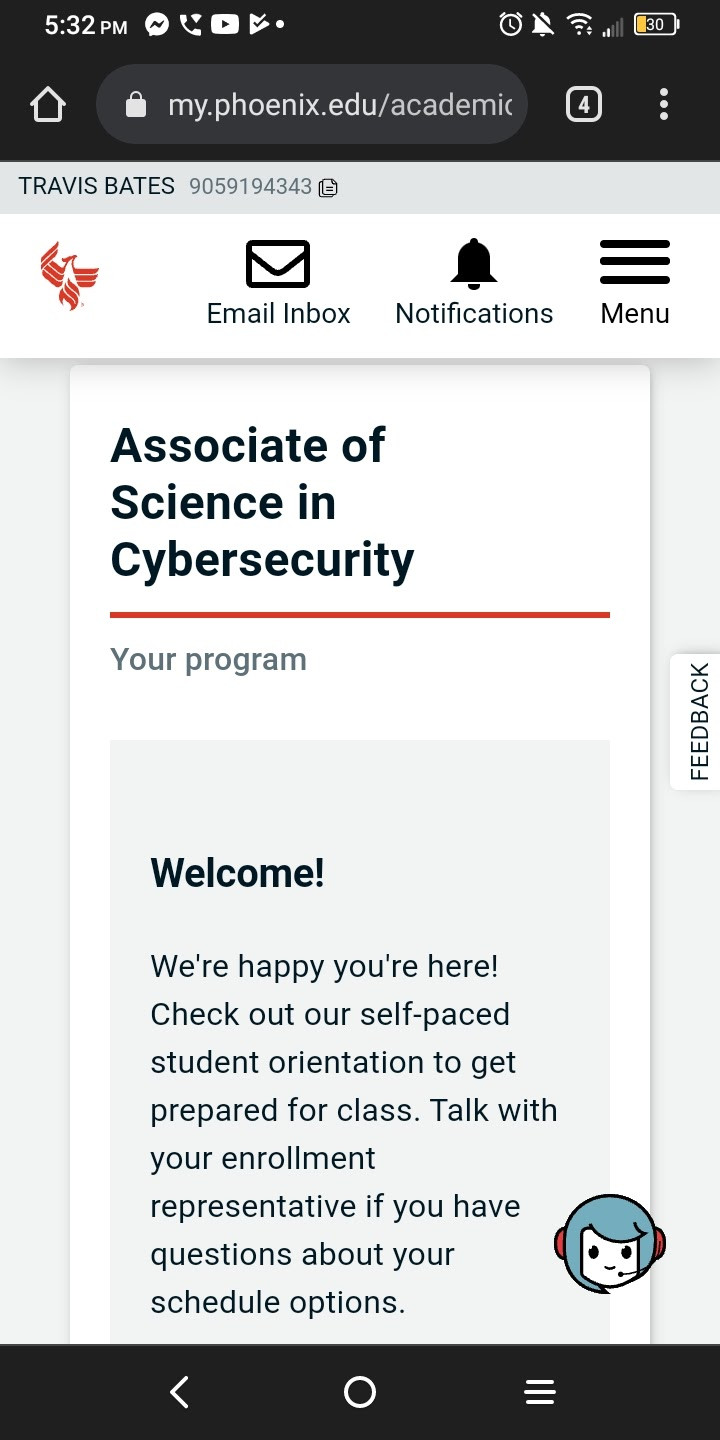Open the hamburger Menu
The width and height of the screenshot is (720, 1440).
[x=635, y=263]
